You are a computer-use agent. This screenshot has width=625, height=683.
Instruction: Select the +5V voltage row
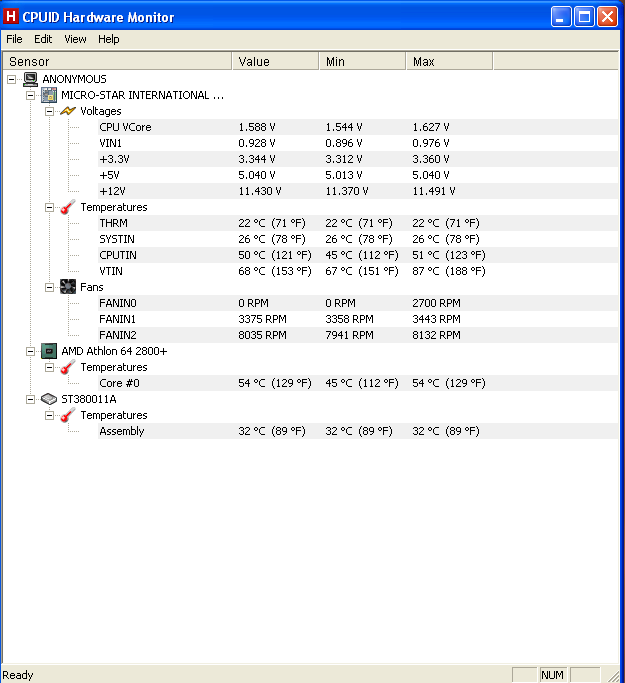pyautogui.click(x=358, y=175)
